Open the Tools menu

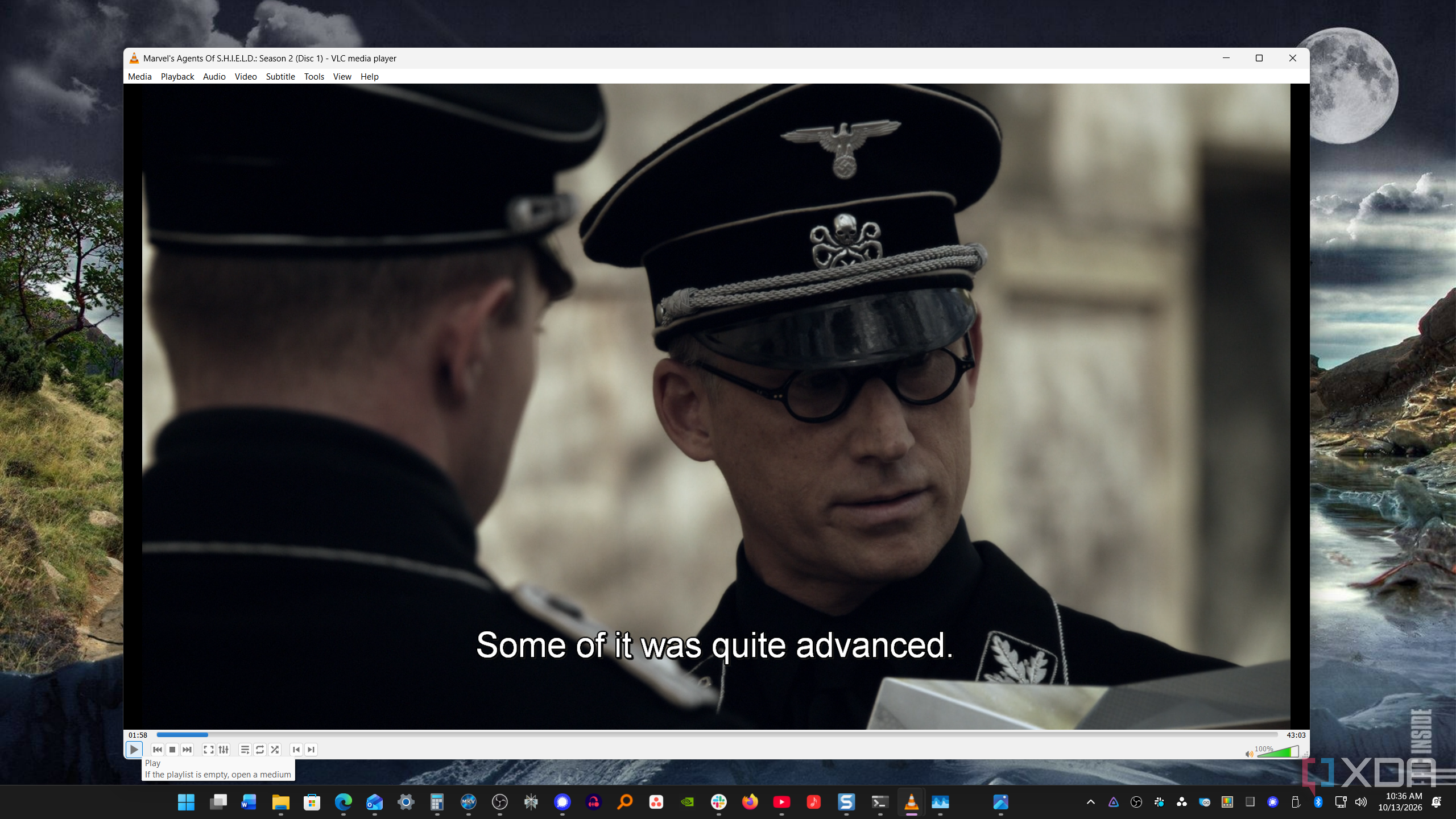click(314, 77)
